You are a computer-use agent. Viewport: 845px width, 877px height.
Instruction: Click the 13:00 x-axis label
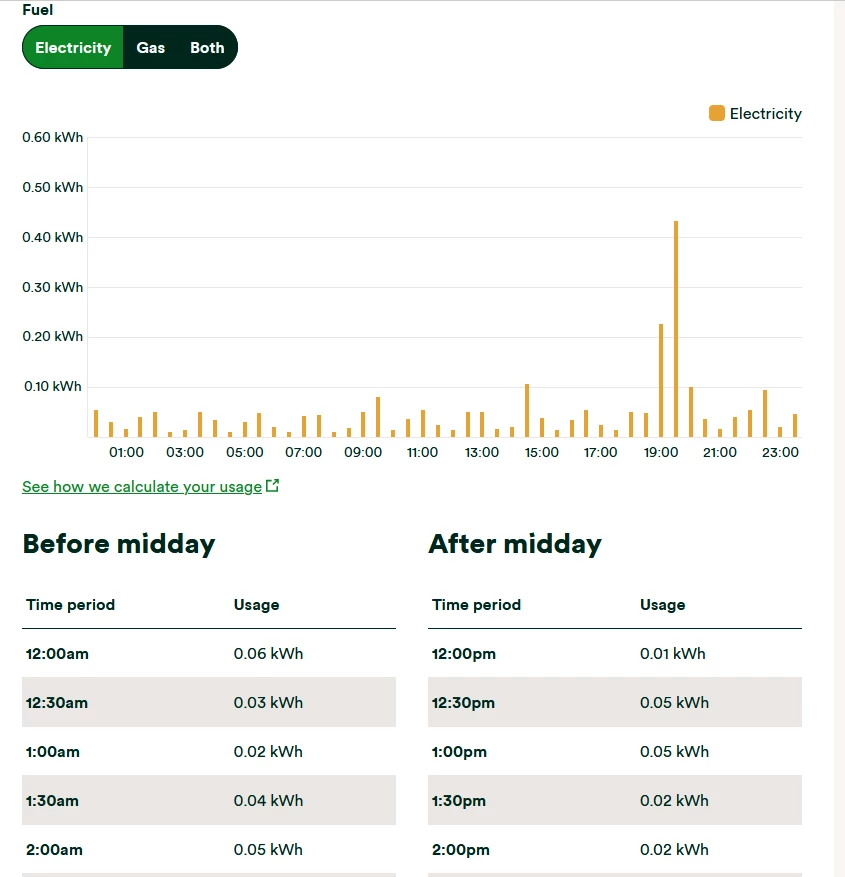(482, 452)
